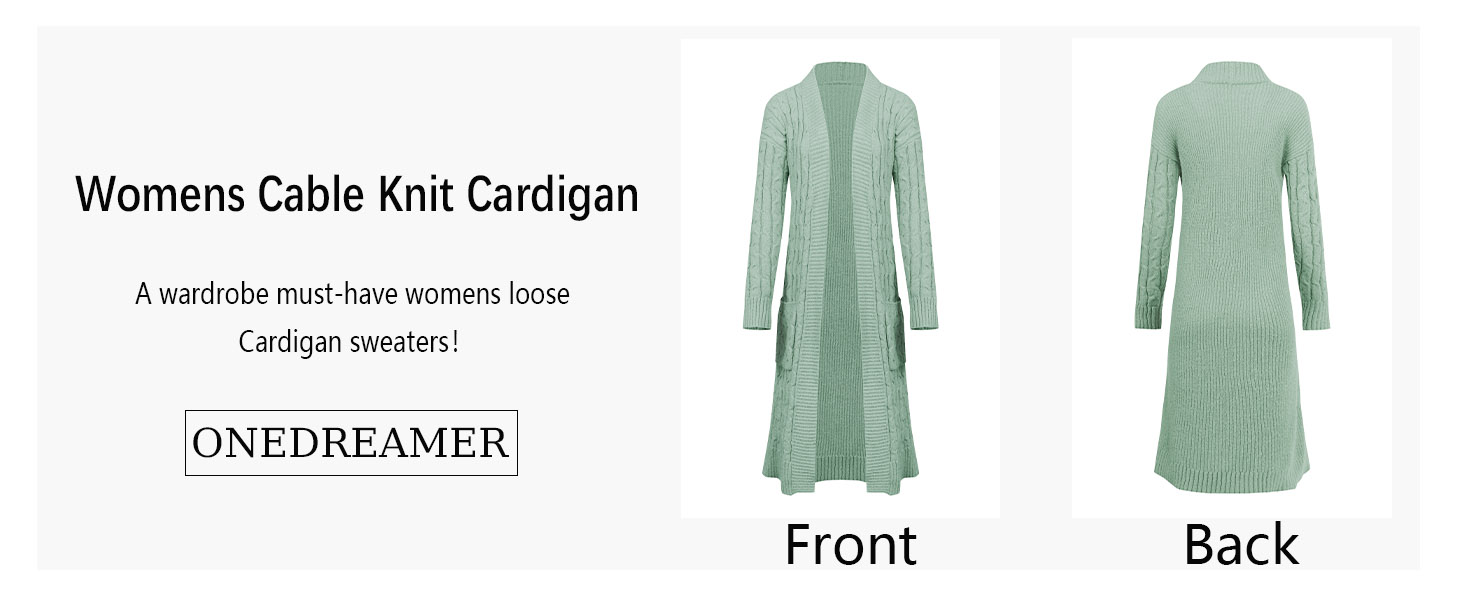Click the wardrobe must-have description line
Screen dimensions: 1464x600
click(352, 295)
